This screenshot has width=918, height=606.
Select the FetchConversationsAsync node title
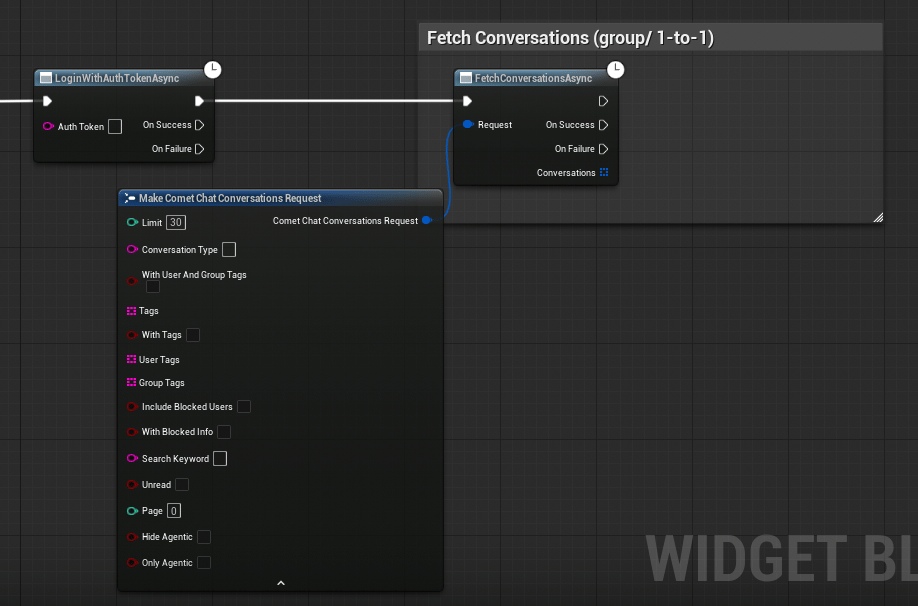click(533, 78)
